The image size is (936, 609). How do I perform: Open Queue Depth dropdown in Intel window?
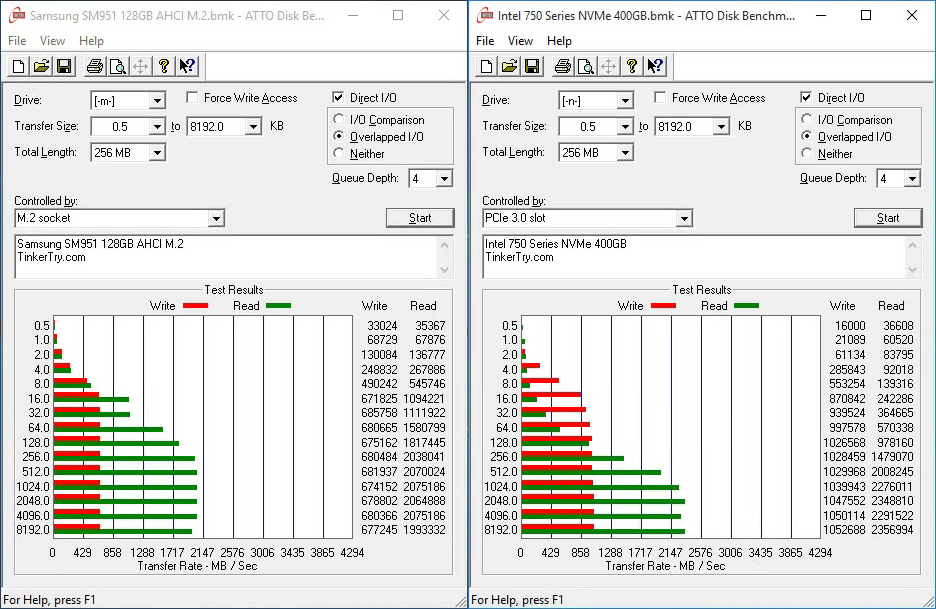(912, 179)
